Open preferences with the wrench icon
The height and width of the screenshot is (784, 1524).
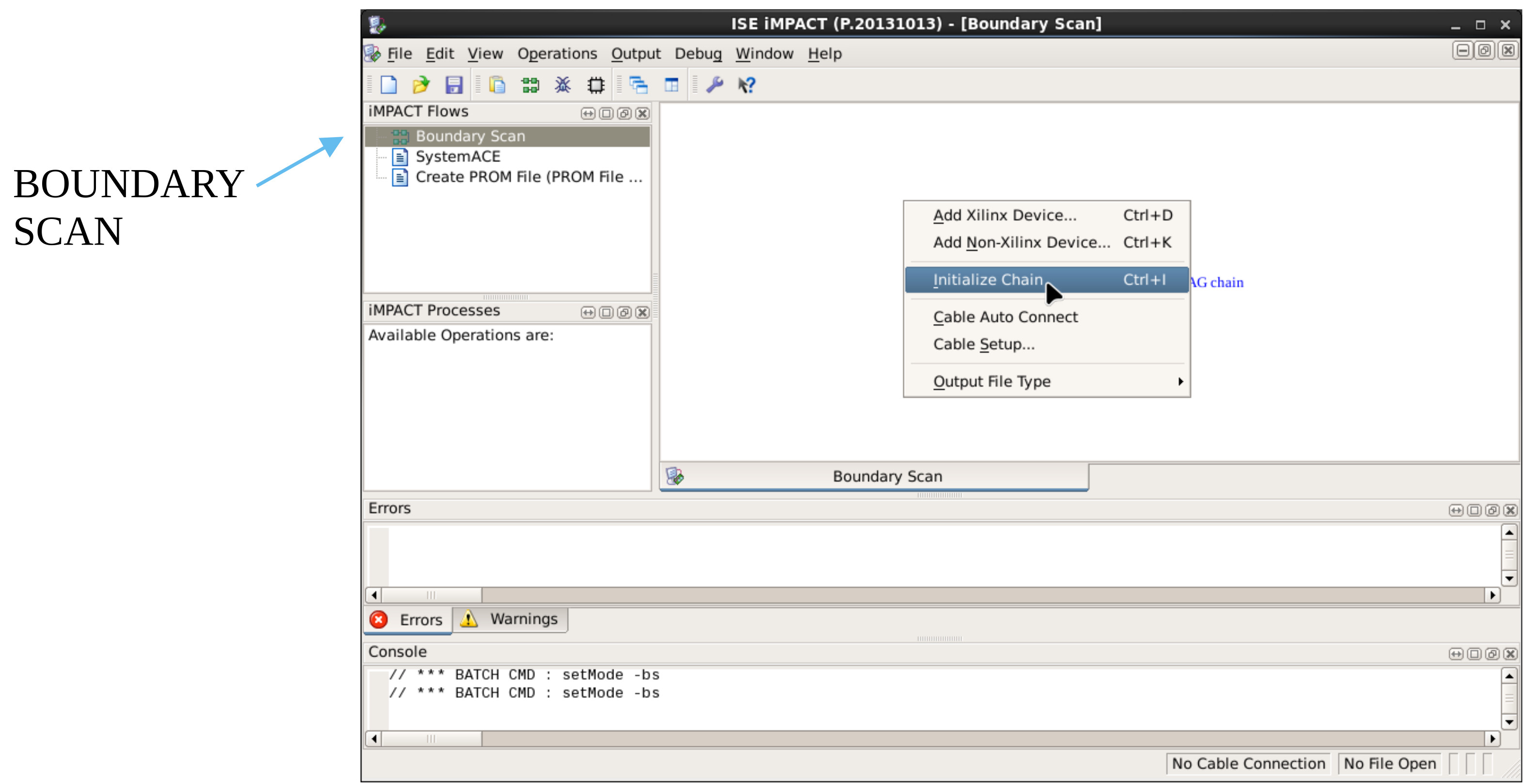(x=715, y=85)
